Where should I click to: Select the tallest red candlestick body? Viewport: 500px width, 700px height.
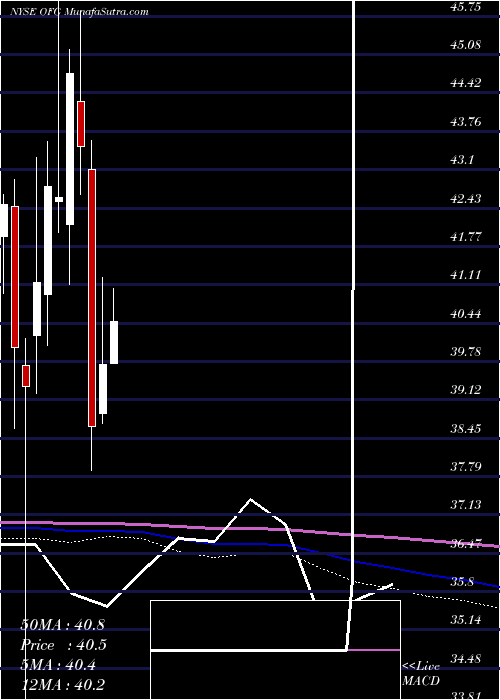[x=92, y=298]
